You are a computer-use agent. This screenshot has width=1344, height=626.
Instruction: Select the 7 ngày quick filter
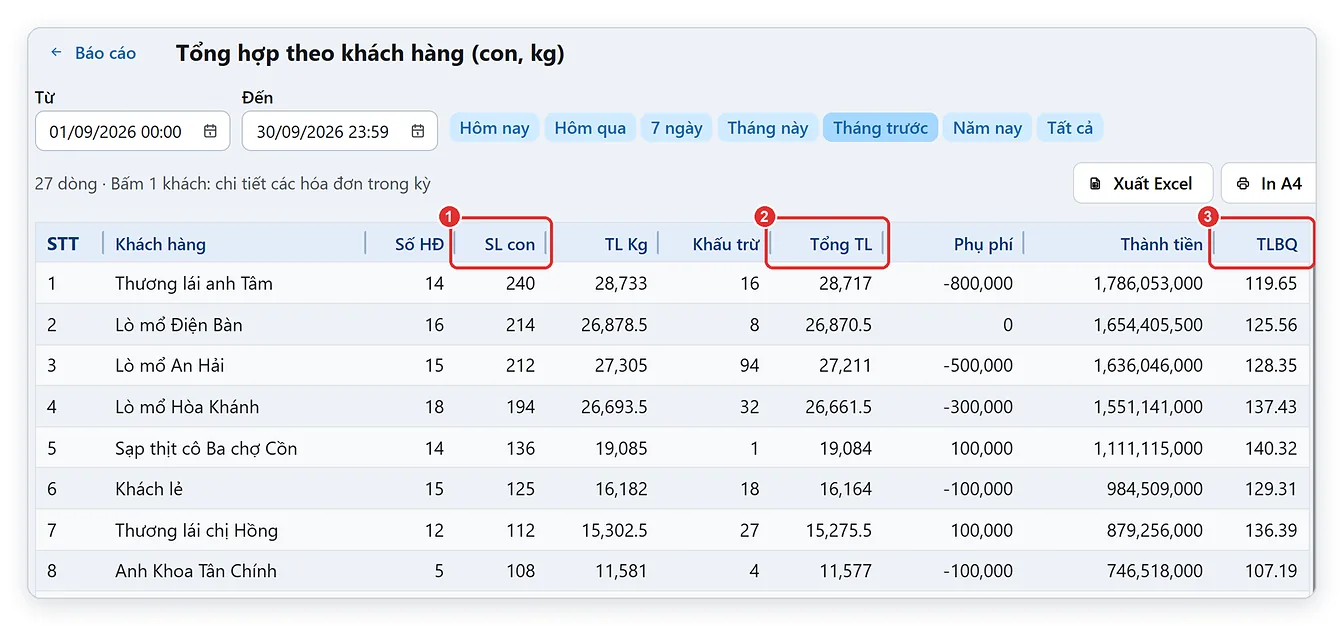(x=676, y=128)
